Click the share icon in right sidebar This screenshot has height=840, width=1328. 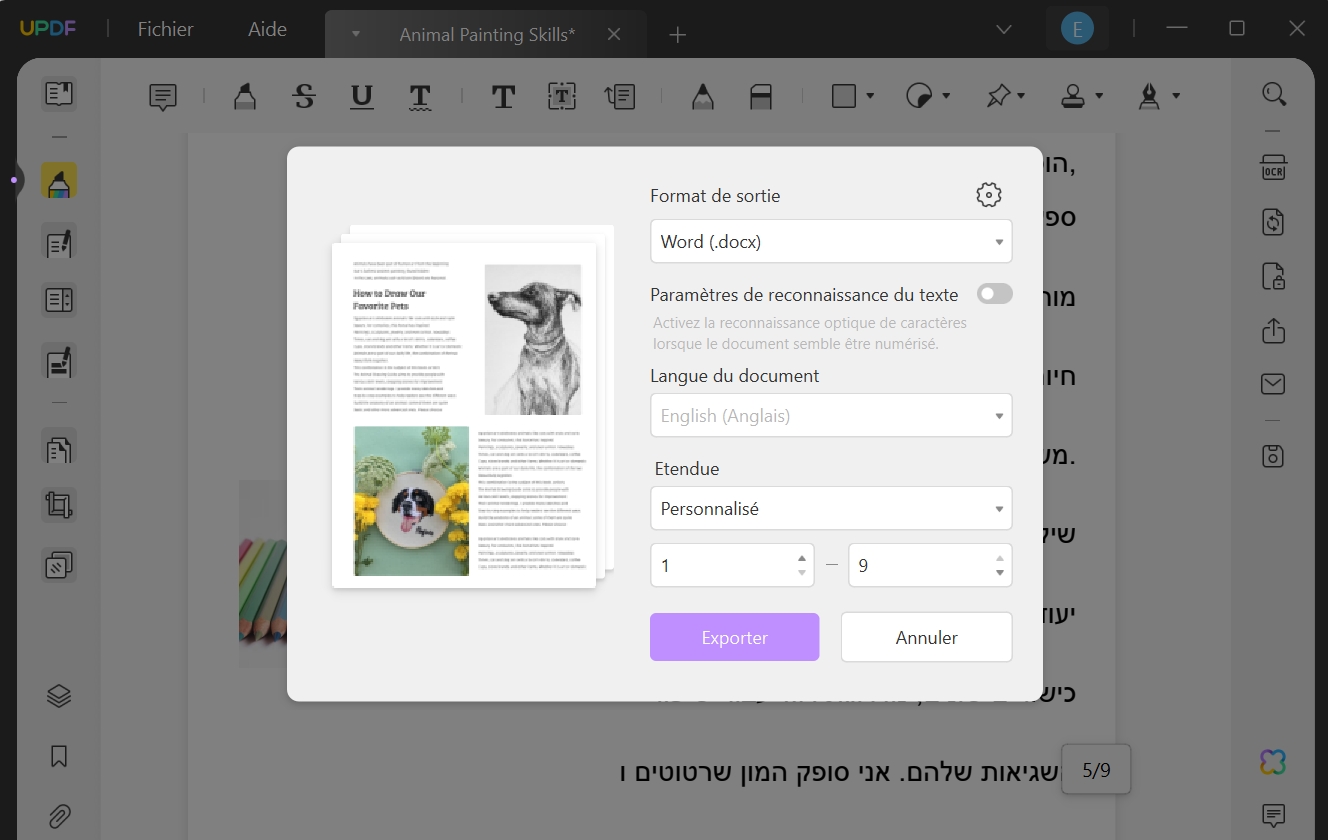[1273, 330]
